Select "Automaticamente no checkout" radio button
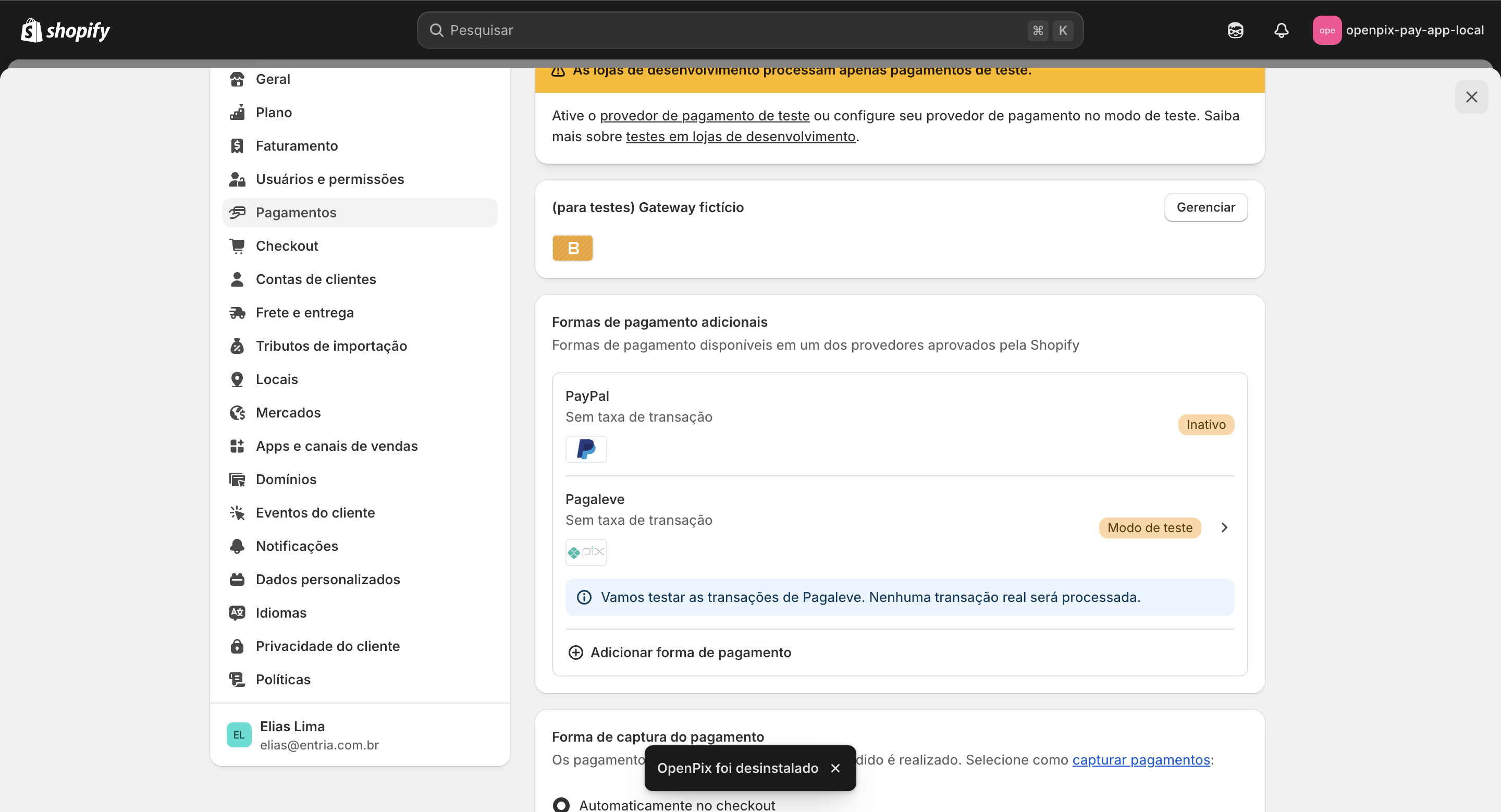This screenshot has width=1501, height=812. 561,804
